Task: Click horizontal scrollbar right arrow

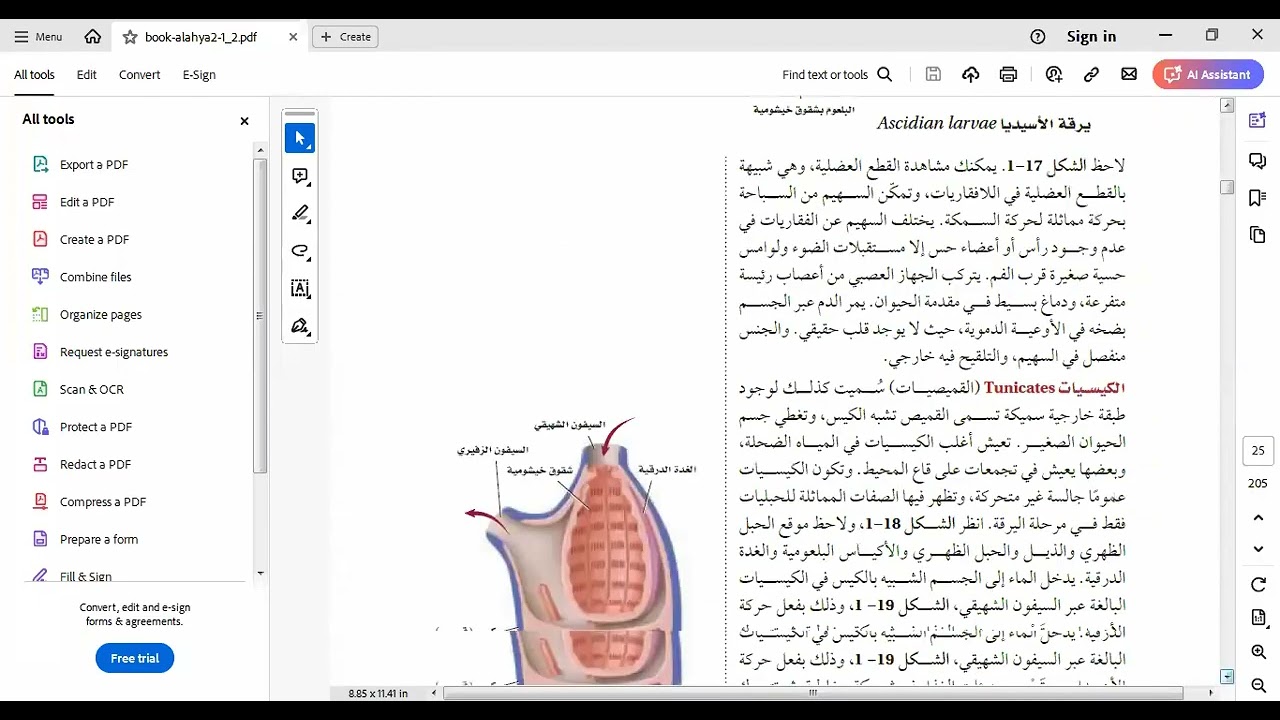Action: tap(1211, 693)
